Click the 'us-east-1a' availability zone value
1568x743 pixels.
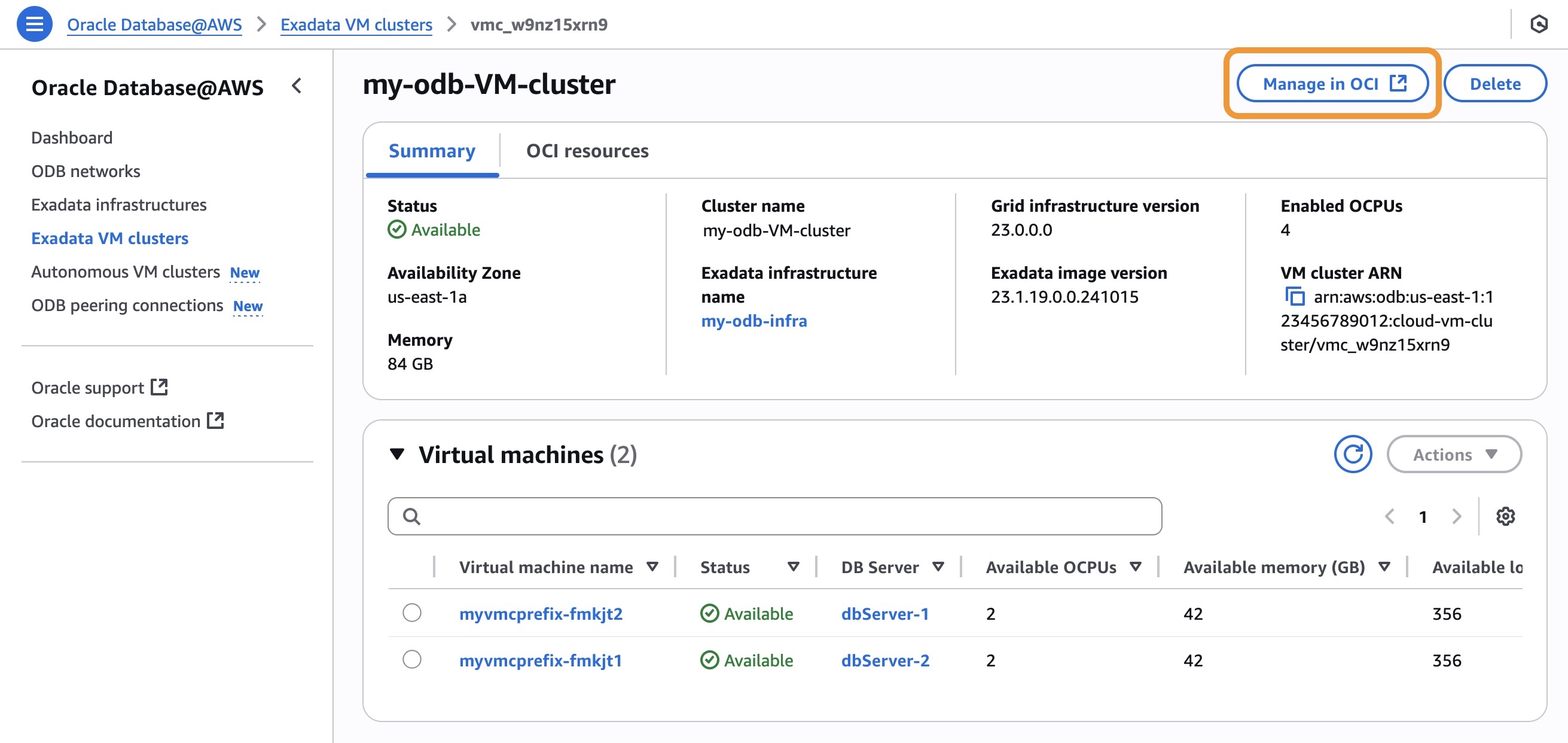[428, 297]
